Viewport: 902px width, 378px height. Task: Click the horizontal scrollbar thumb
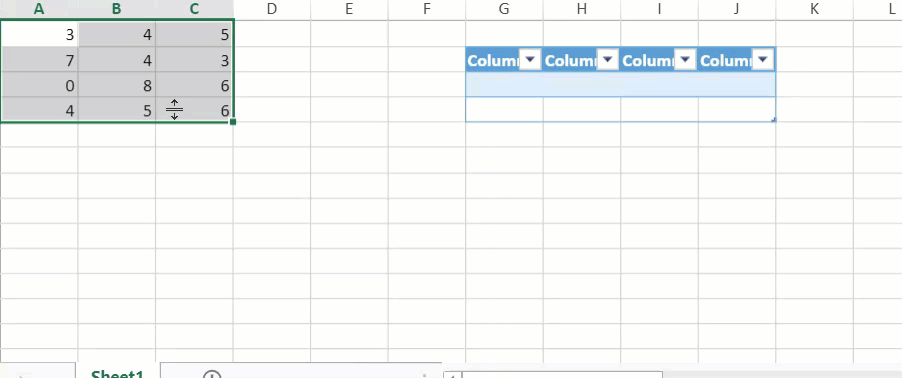point(563,375)
